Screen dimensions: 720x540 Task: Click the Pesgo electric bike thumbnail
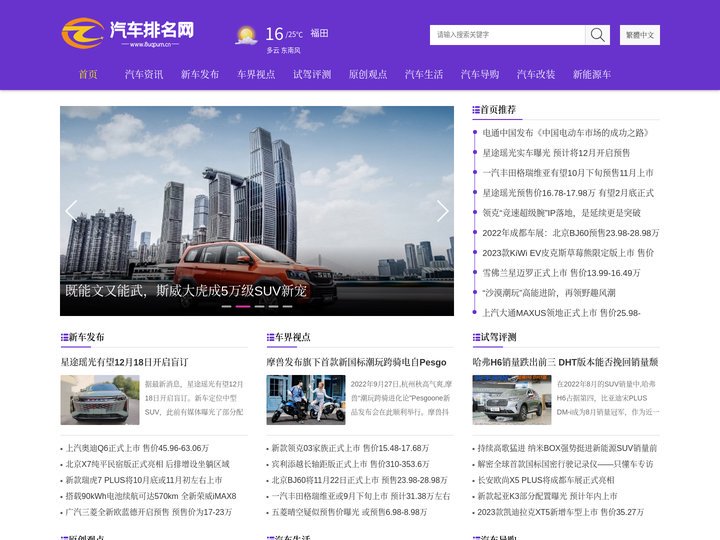(306, 399)
